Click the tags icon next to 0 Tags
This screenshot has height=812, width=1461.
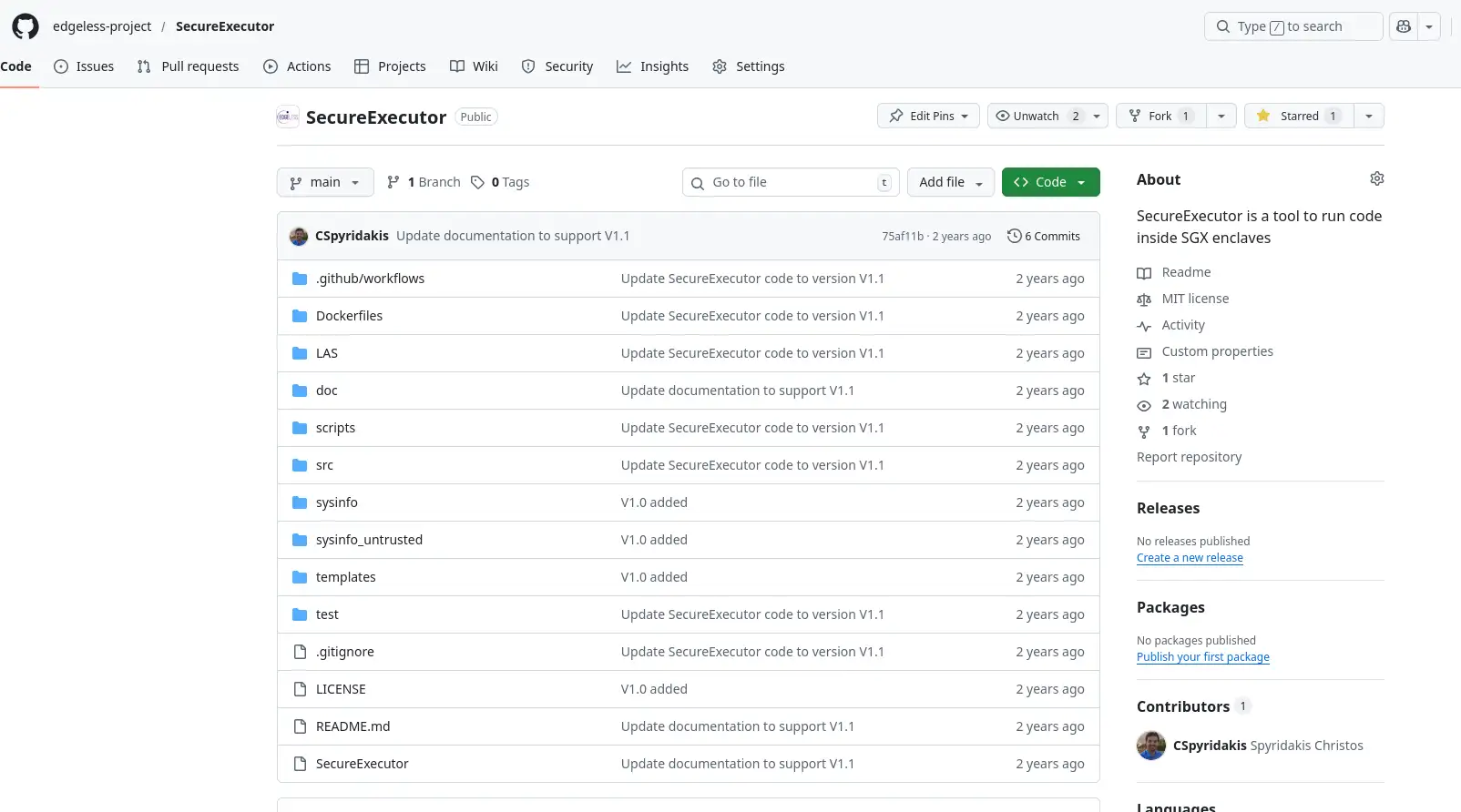(x=477, y=183)
